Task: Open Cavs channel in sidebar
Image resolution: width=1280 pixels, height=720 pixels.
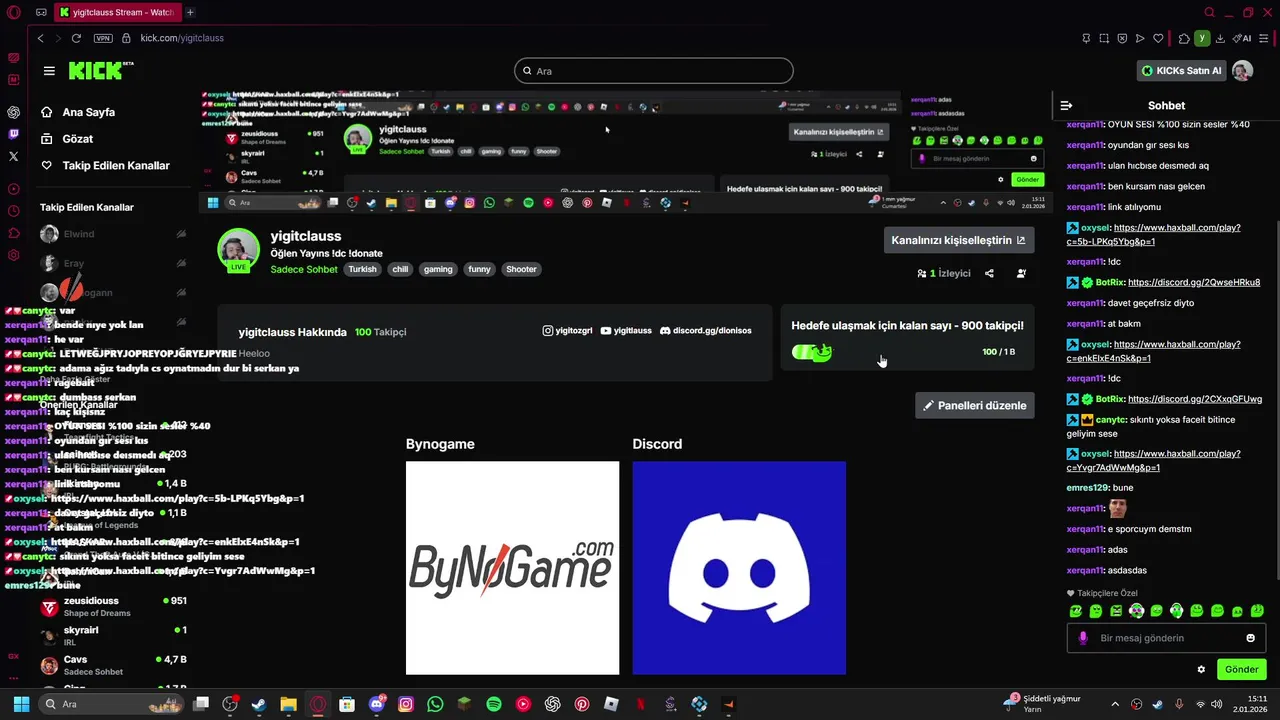Action: pyautogui.click(x=113, y=665)
